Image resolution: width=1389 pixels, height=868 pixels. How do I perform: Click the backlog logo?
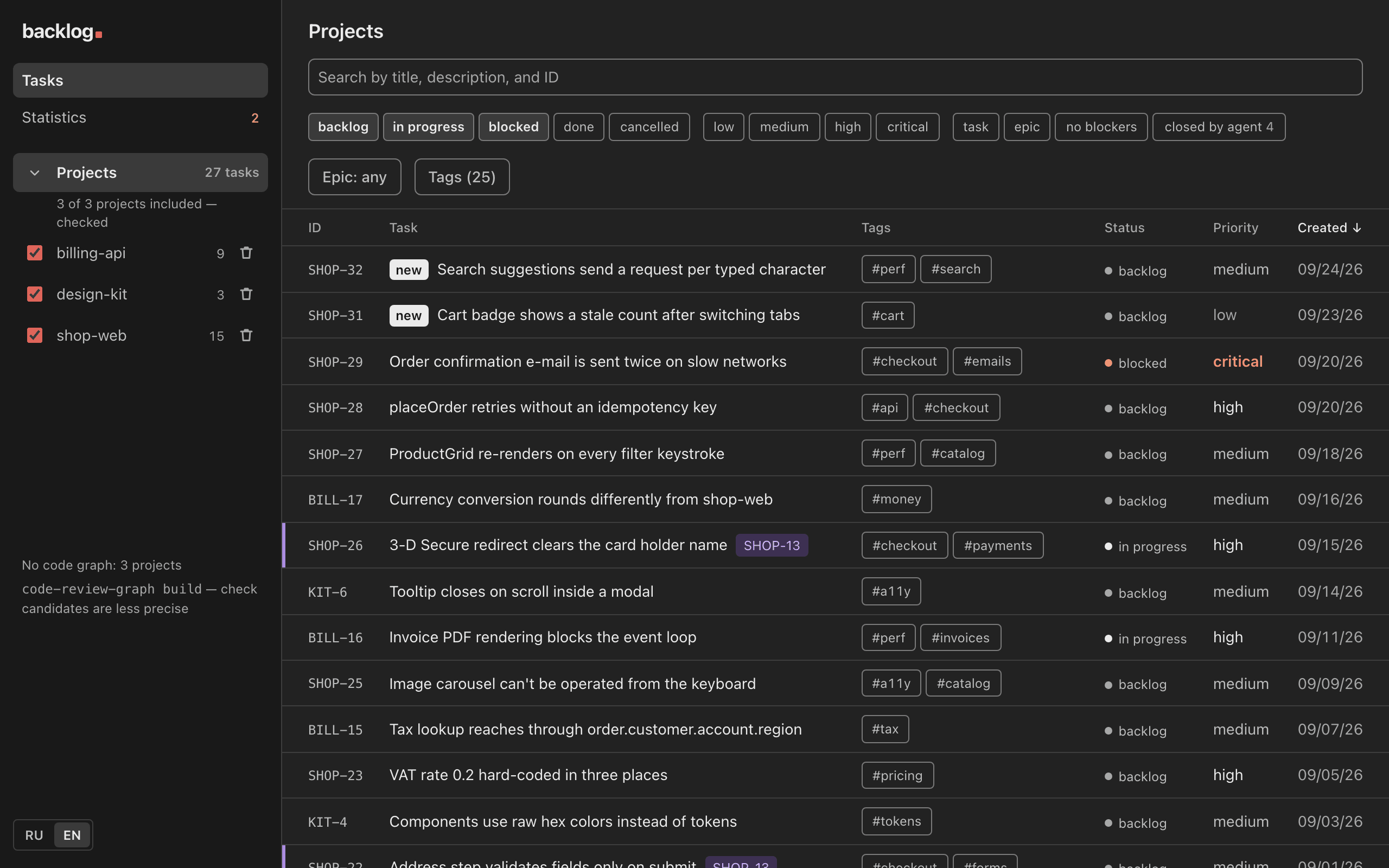click(62, 31)
